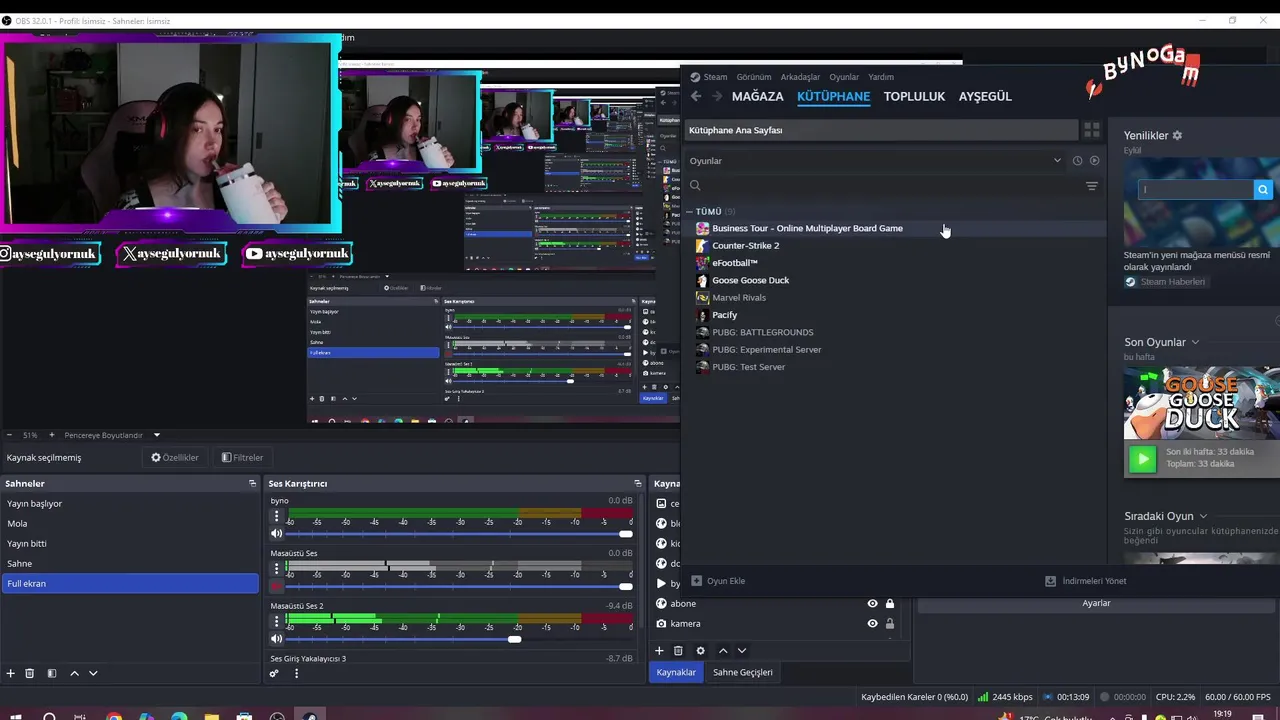This screenshot has width=1280, height=720.
Task: Open the Görünüm menu in Steam
Action: point(754,77)
